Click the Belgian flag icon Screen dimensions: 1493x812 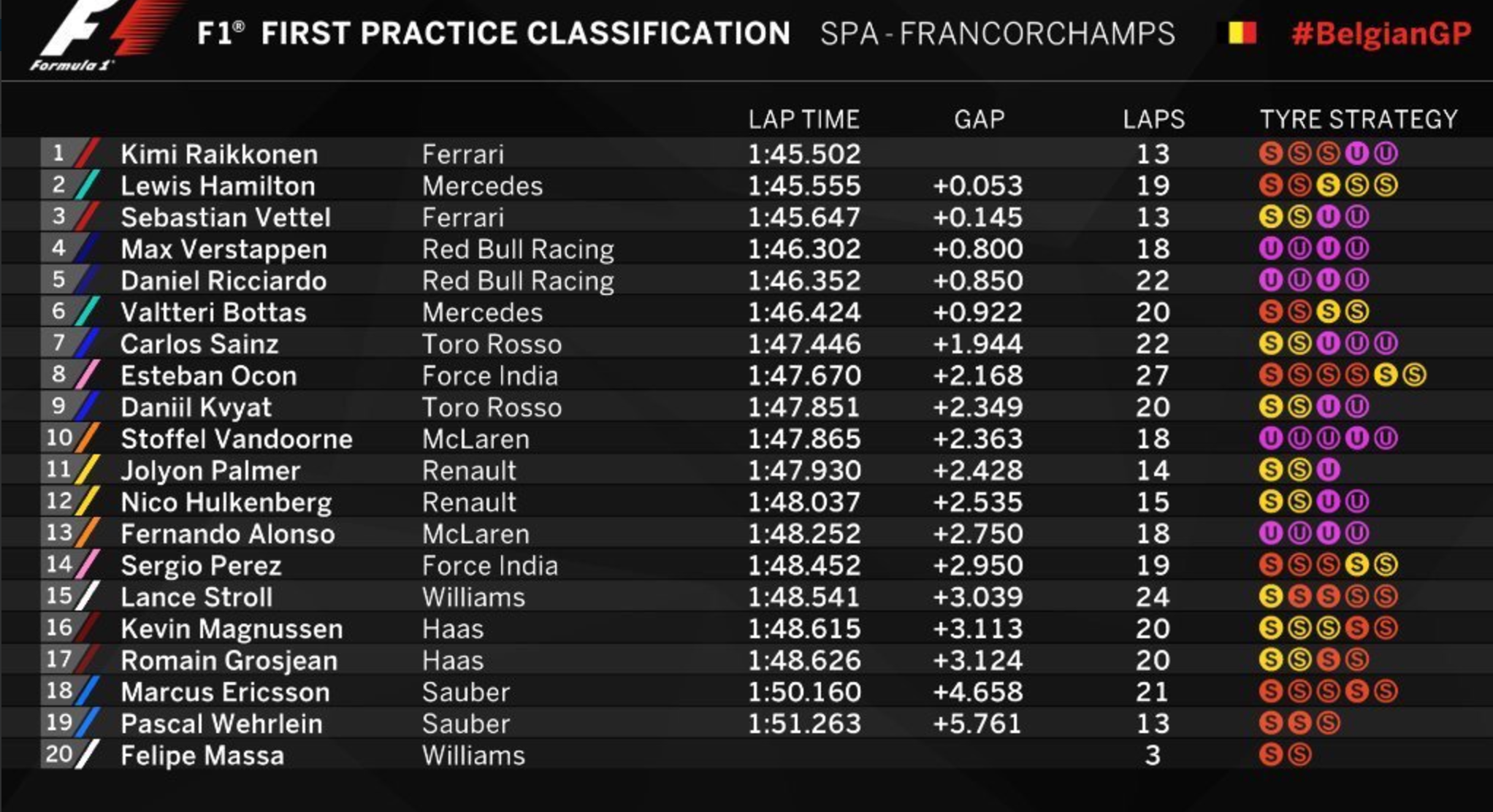[1242, 34]
